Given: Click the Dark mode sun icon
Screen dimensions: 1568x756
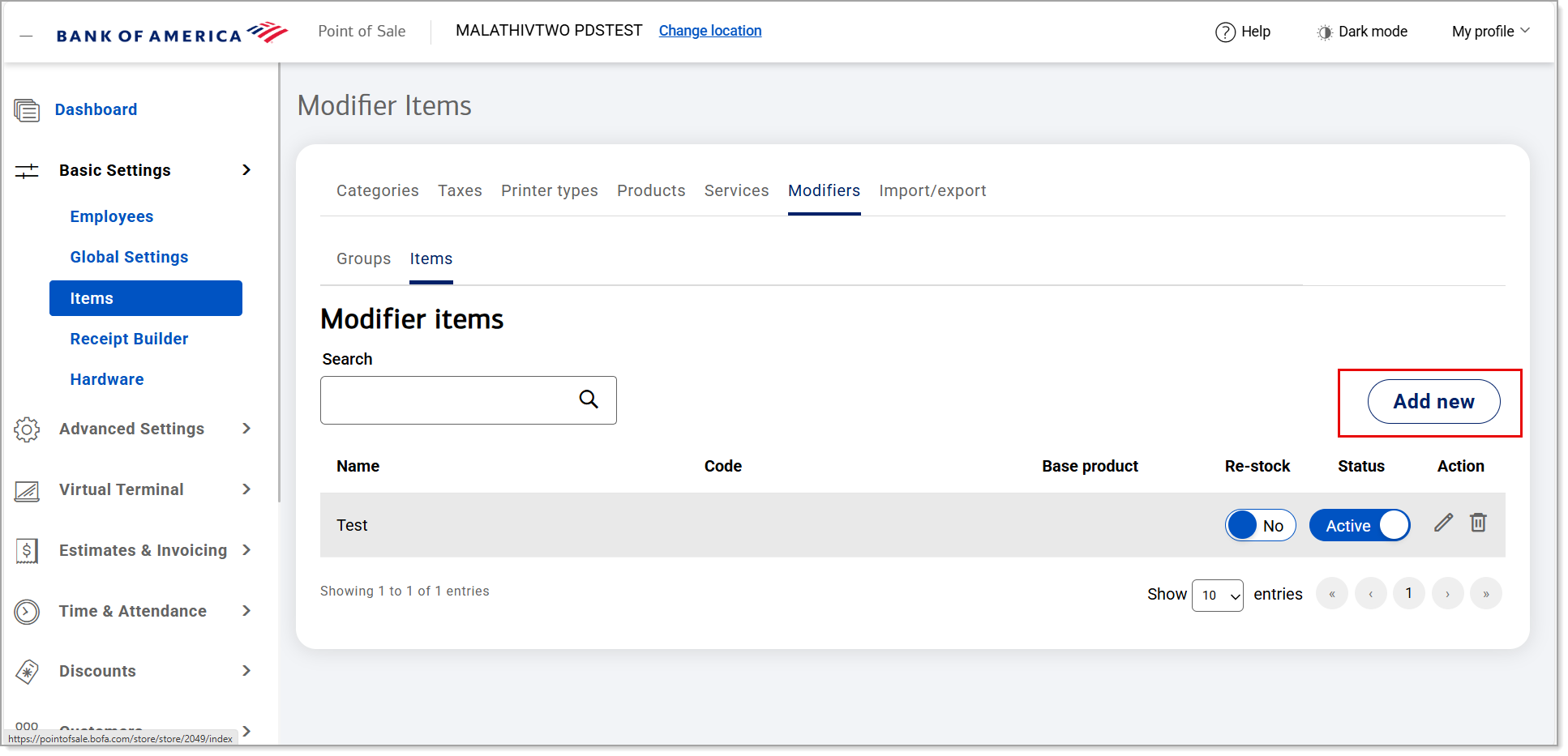Looking at the screenshot, I should tap(1325, 32).
